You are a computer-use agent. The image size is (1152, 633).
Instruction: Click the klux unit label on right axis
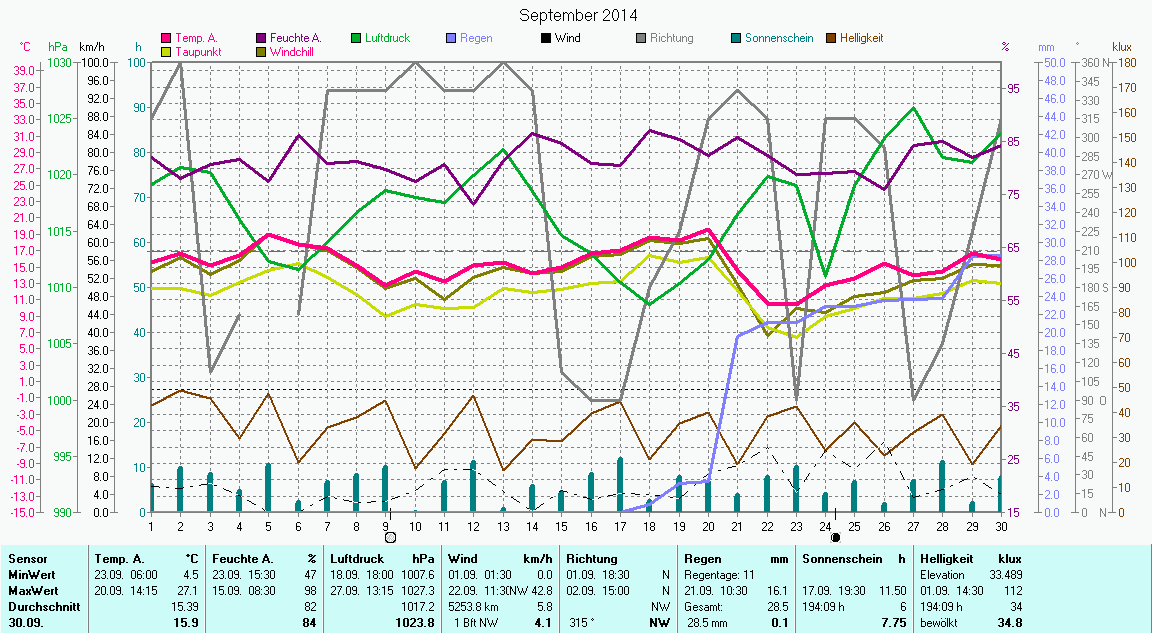tap(1122, 47)
